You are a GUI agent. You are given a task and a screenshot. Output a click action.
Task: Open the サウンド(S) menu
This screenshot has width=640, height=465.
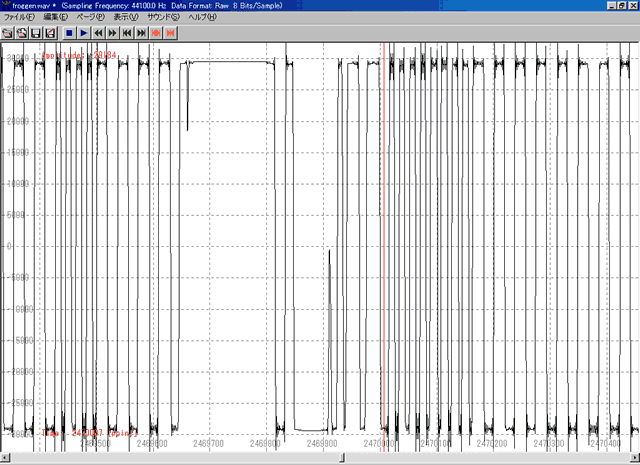163,18
